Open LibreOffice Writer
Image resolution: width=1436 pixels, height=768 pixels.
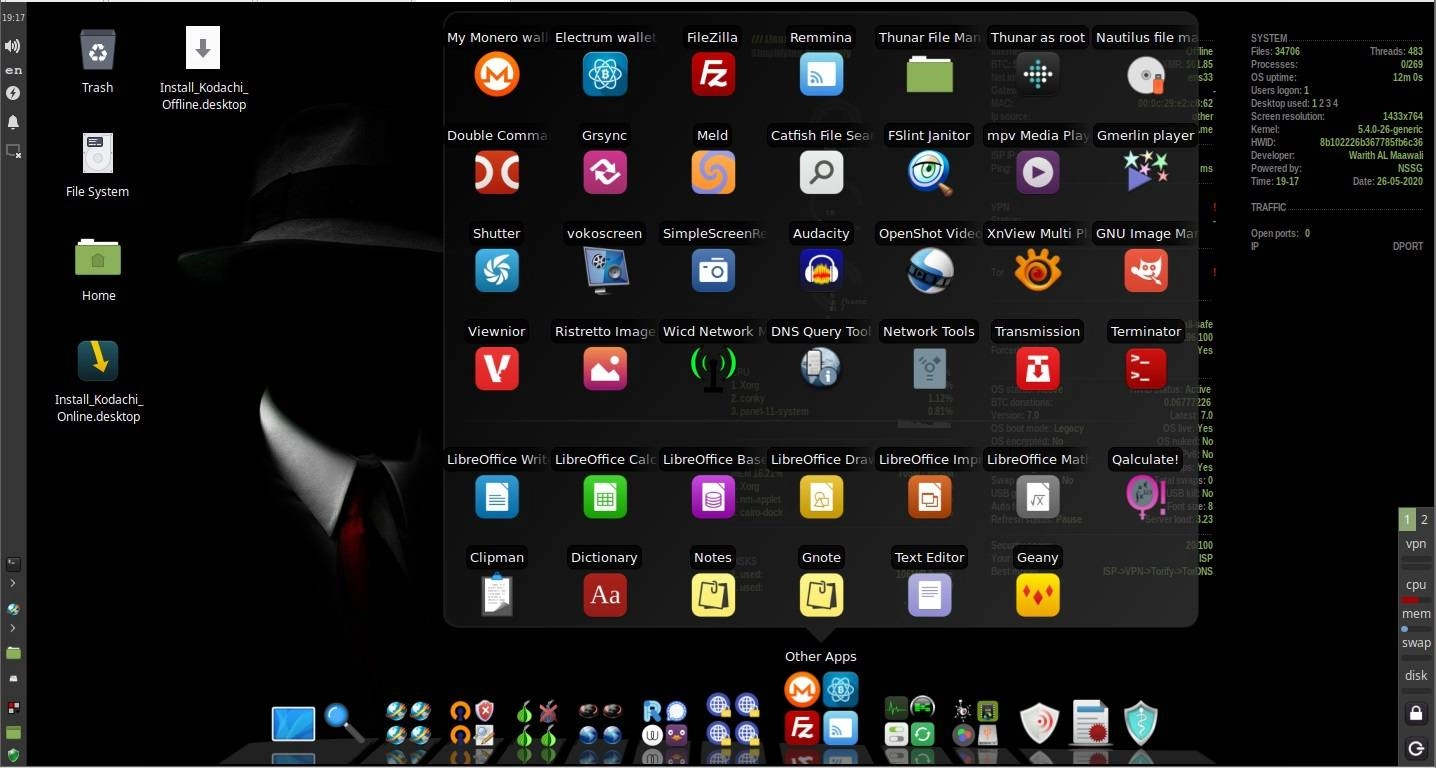click(x=497, y=496)
